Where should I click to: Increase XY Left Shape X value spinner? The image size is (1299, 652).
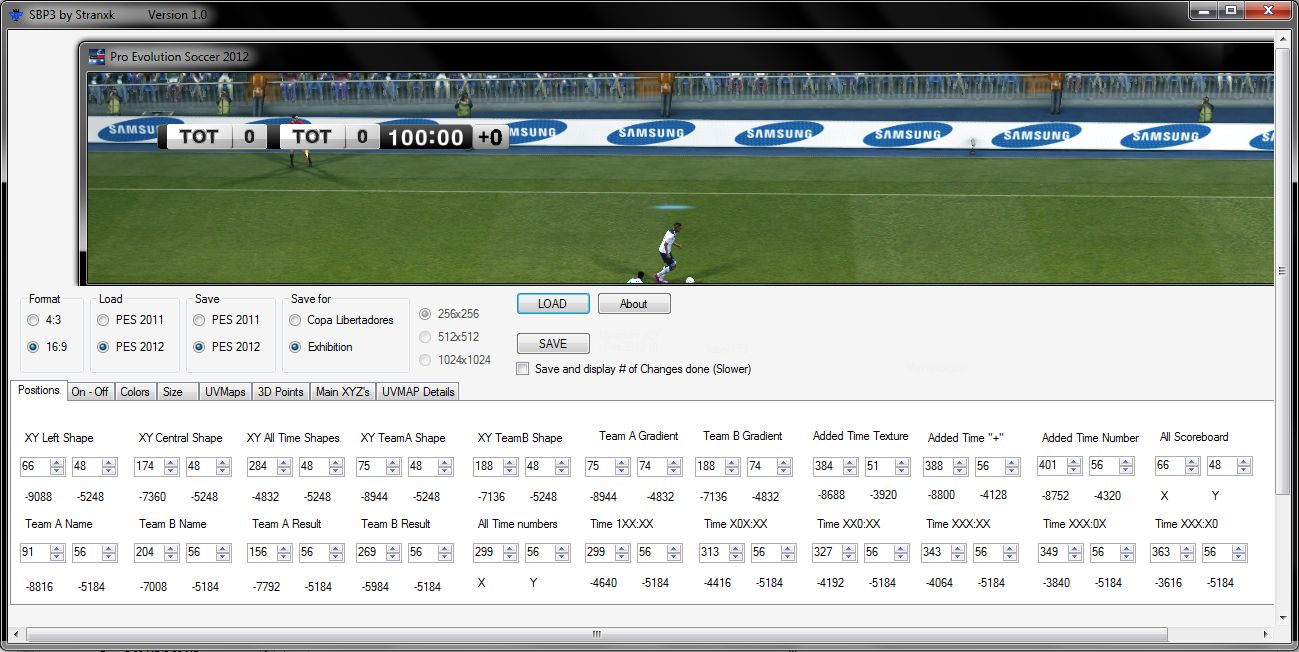tap(58, 462)
